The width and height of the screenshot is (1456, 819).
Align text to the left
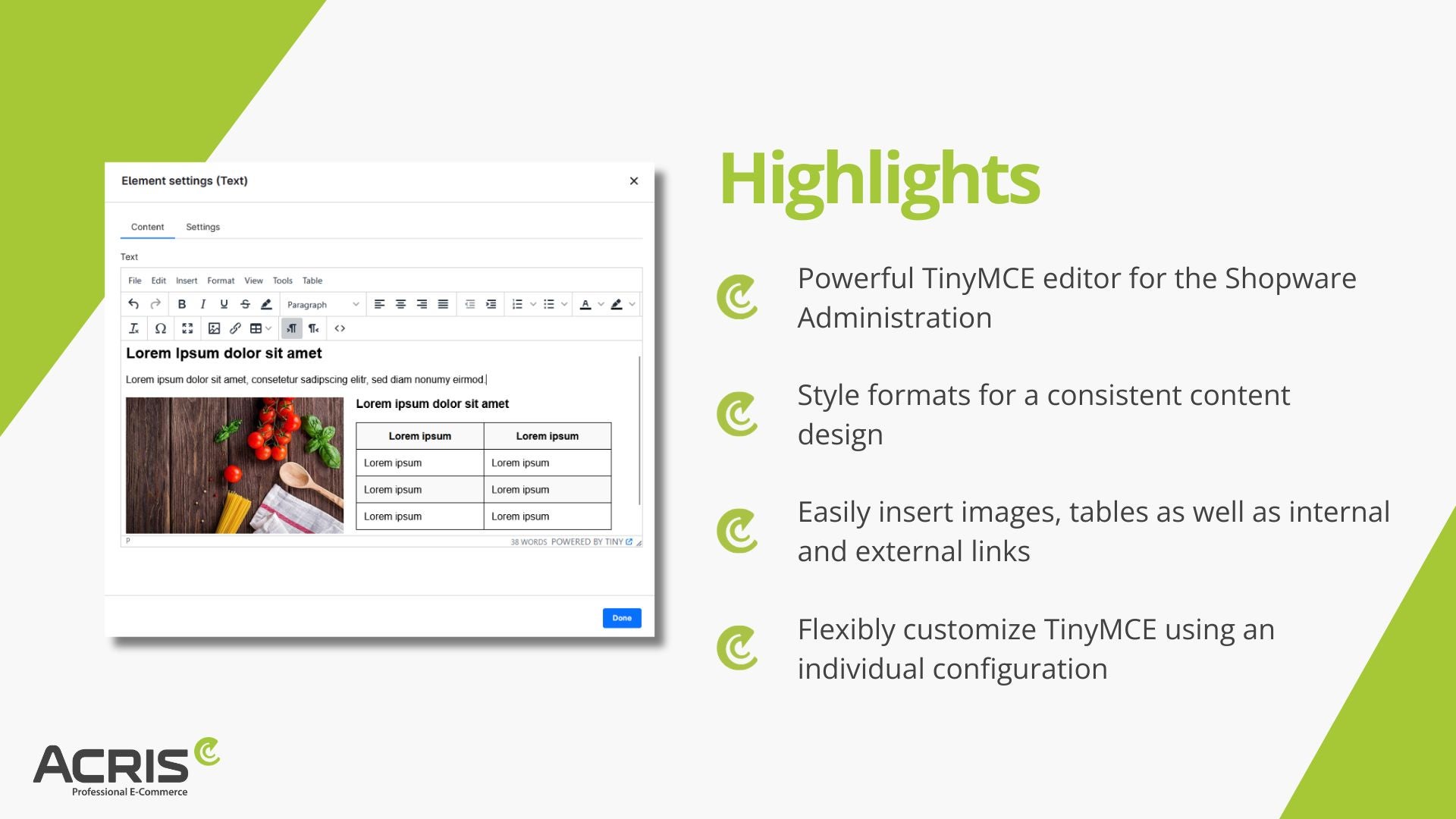tap(379, 304)
